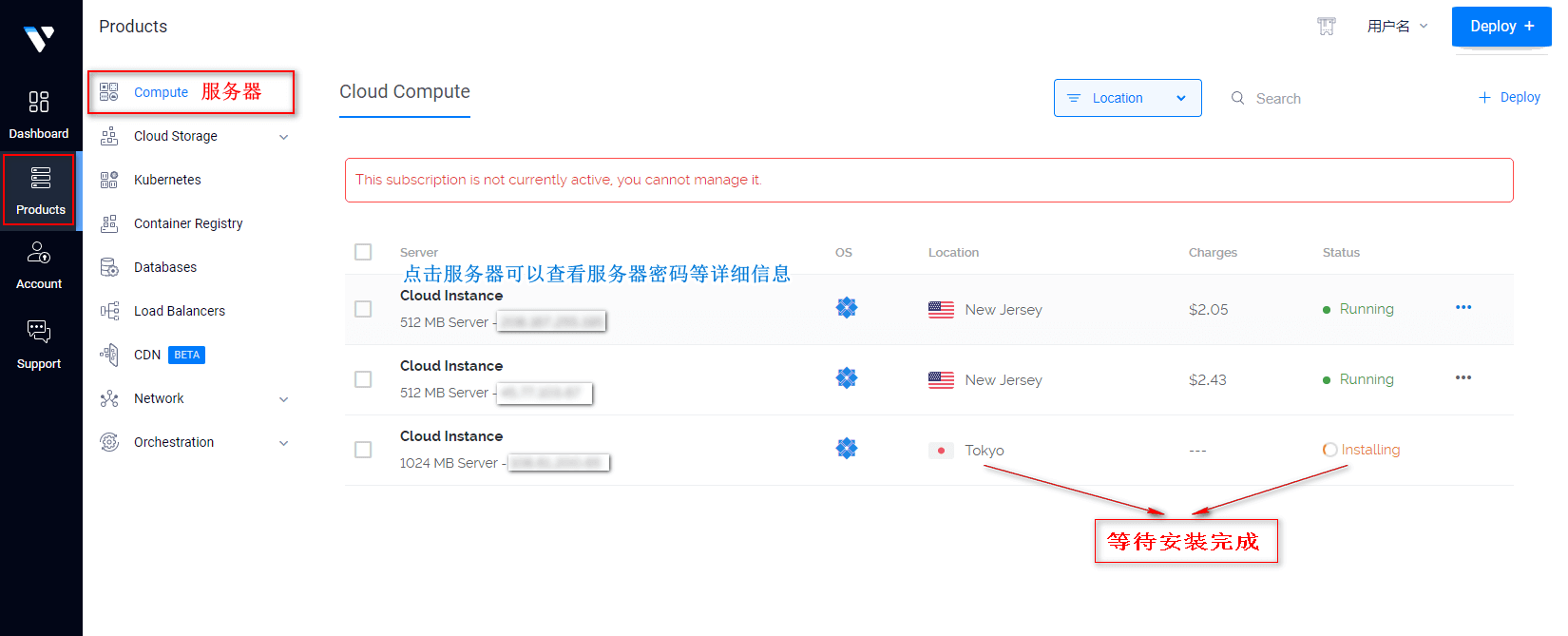
Task: Select Load Balancers in products menu
Action: pos(180,311)
